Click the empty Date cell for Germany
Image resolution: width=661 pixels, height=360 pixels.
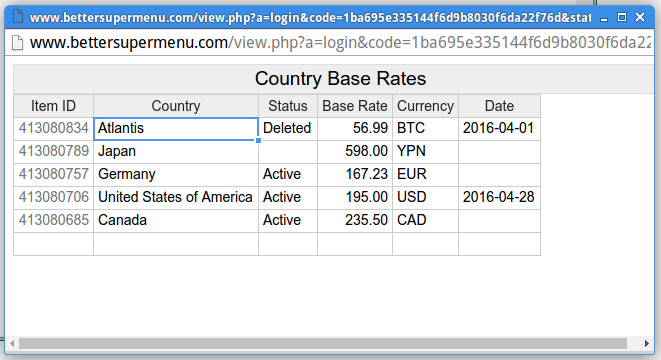click(x=500, y=174)
